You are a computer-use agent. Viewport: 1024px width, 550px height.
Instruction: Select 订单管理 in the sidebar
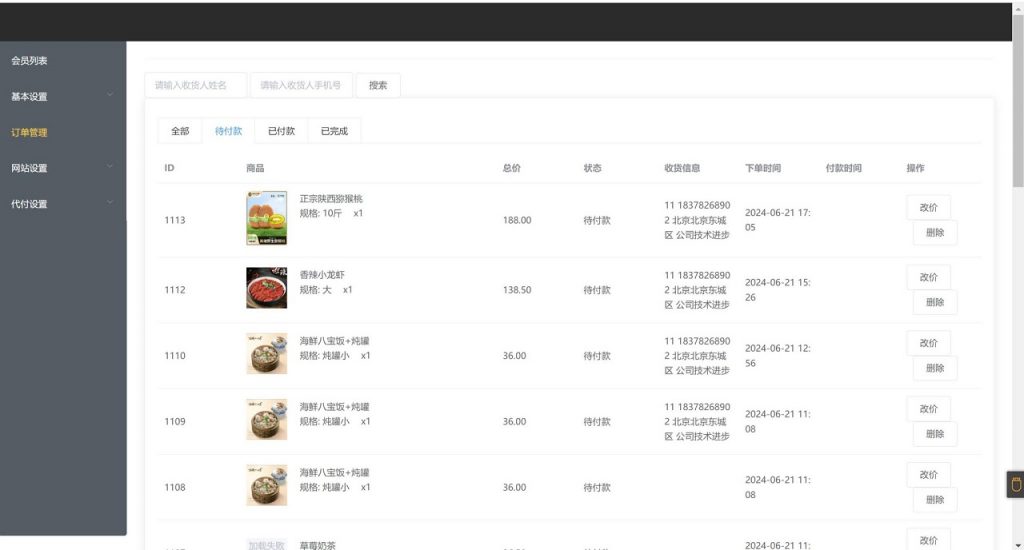coord(30,132)
